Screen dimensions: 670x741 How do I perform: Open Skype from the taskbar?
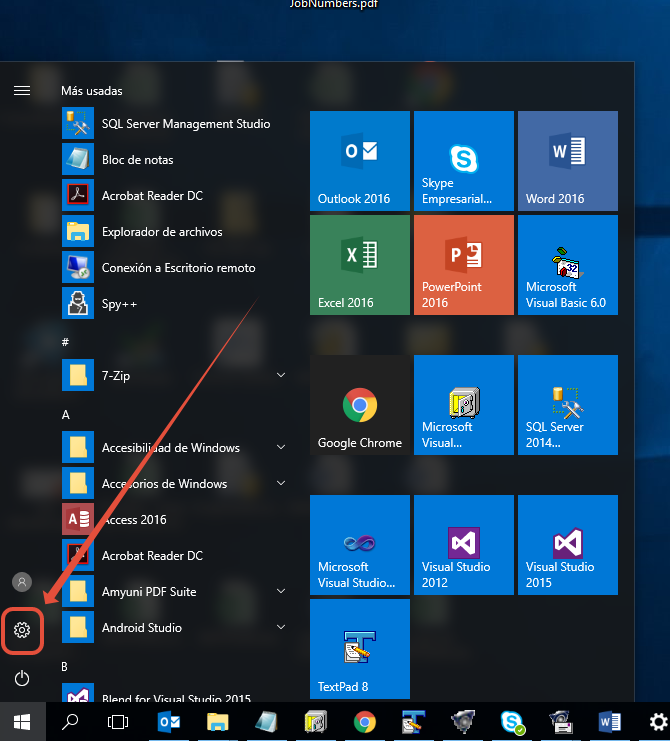(512, 722)
